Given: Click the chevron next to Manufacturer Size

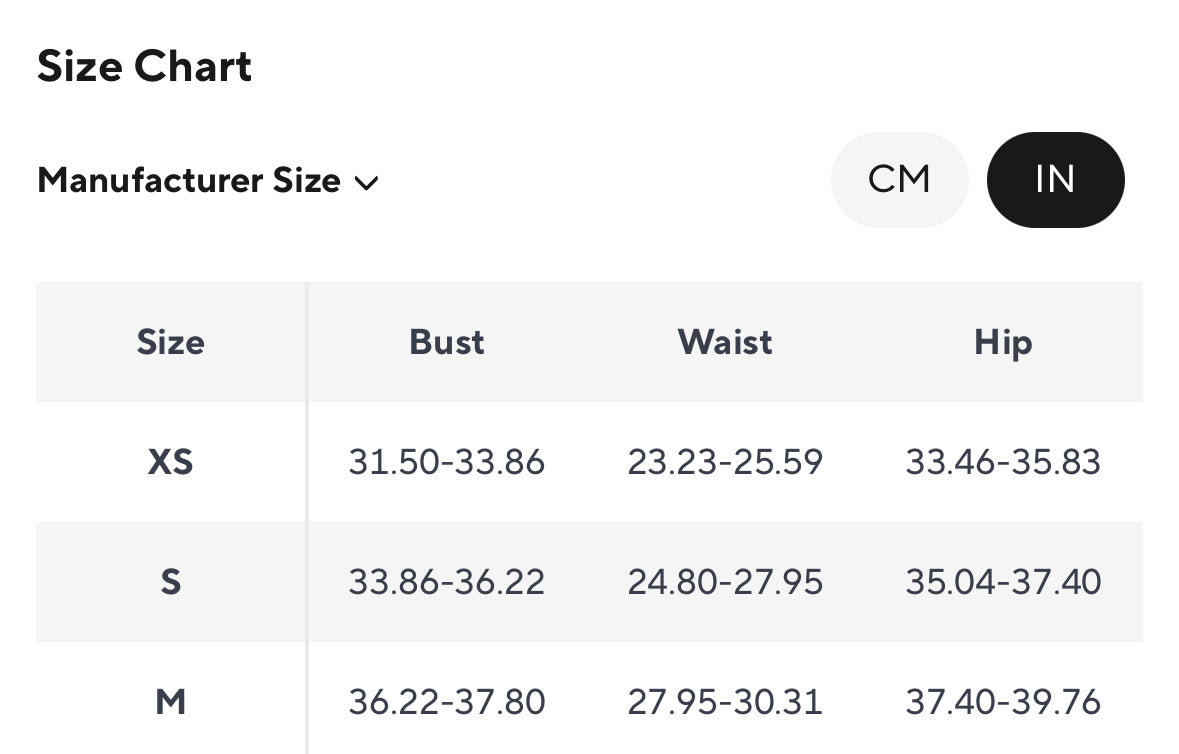Looking at the screenshot, I should pos(366,183).
